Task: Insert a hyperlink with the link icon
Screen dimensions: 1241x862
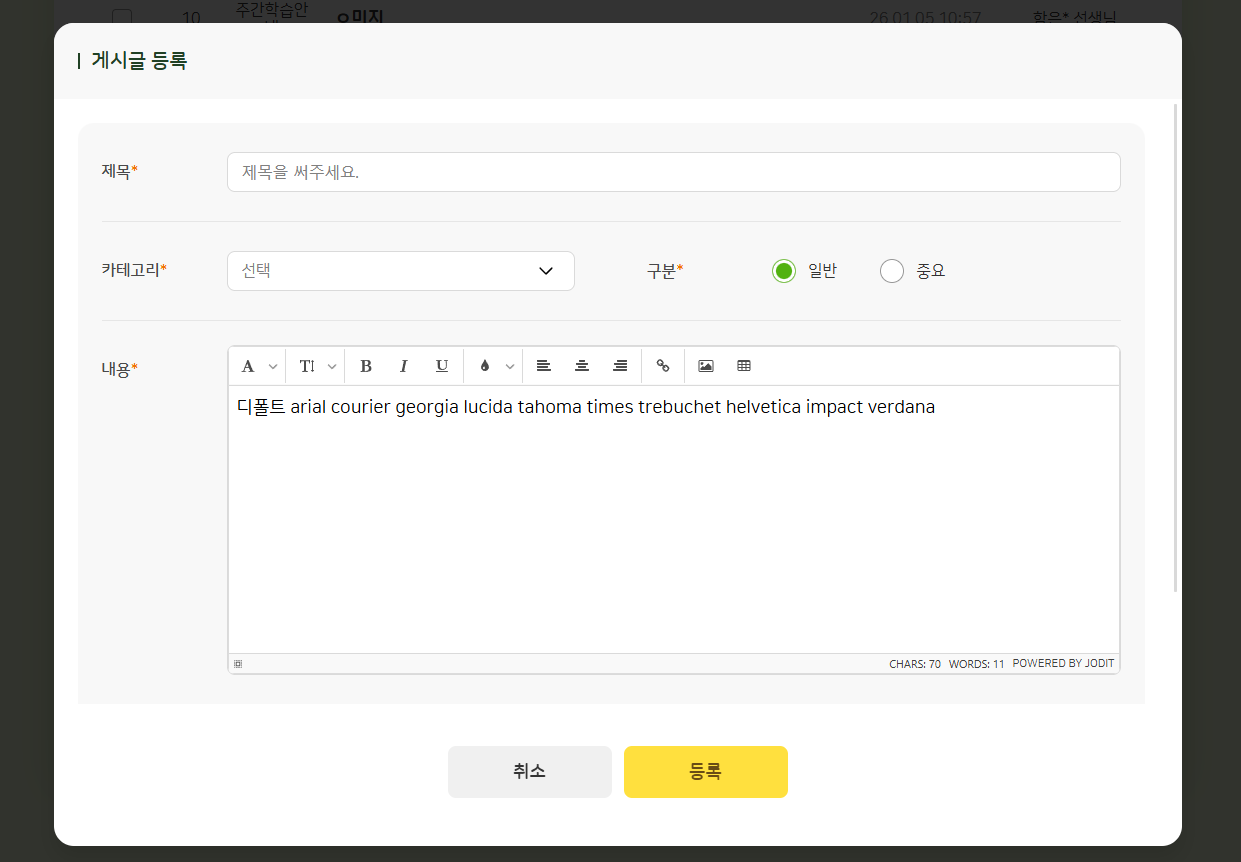Action: tap(662, 366)
